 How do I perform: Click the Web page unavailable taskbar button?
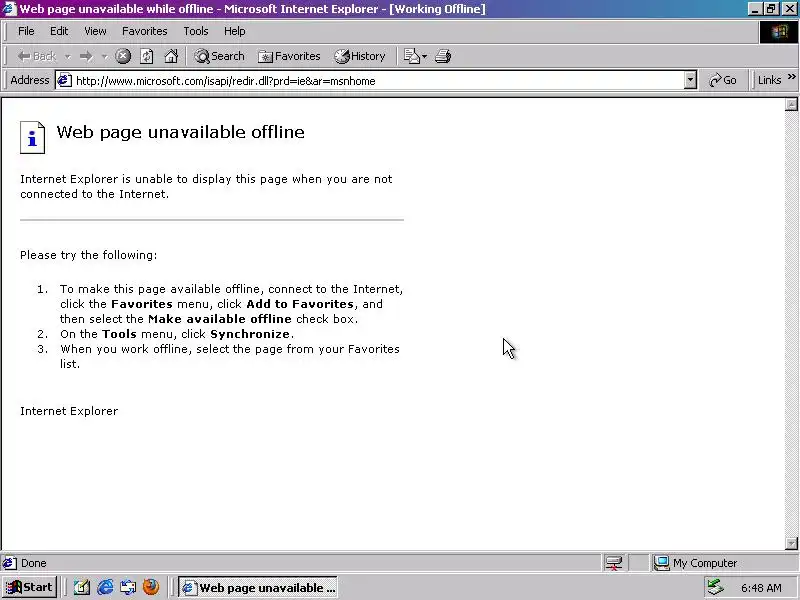tap(258, 588)
